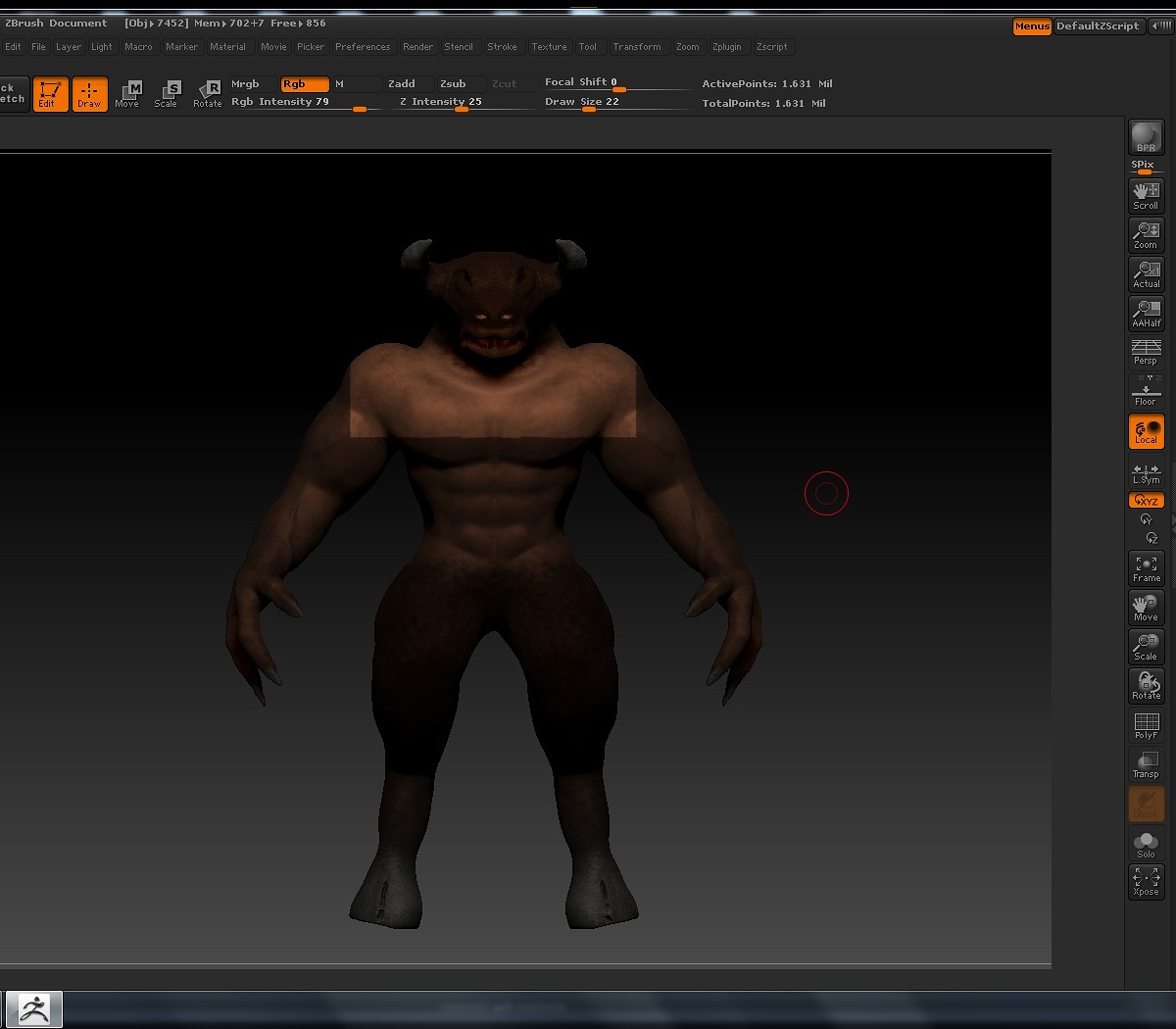Open the Edit menu
The image size is (1176, 1029).
tap(13, 47)
